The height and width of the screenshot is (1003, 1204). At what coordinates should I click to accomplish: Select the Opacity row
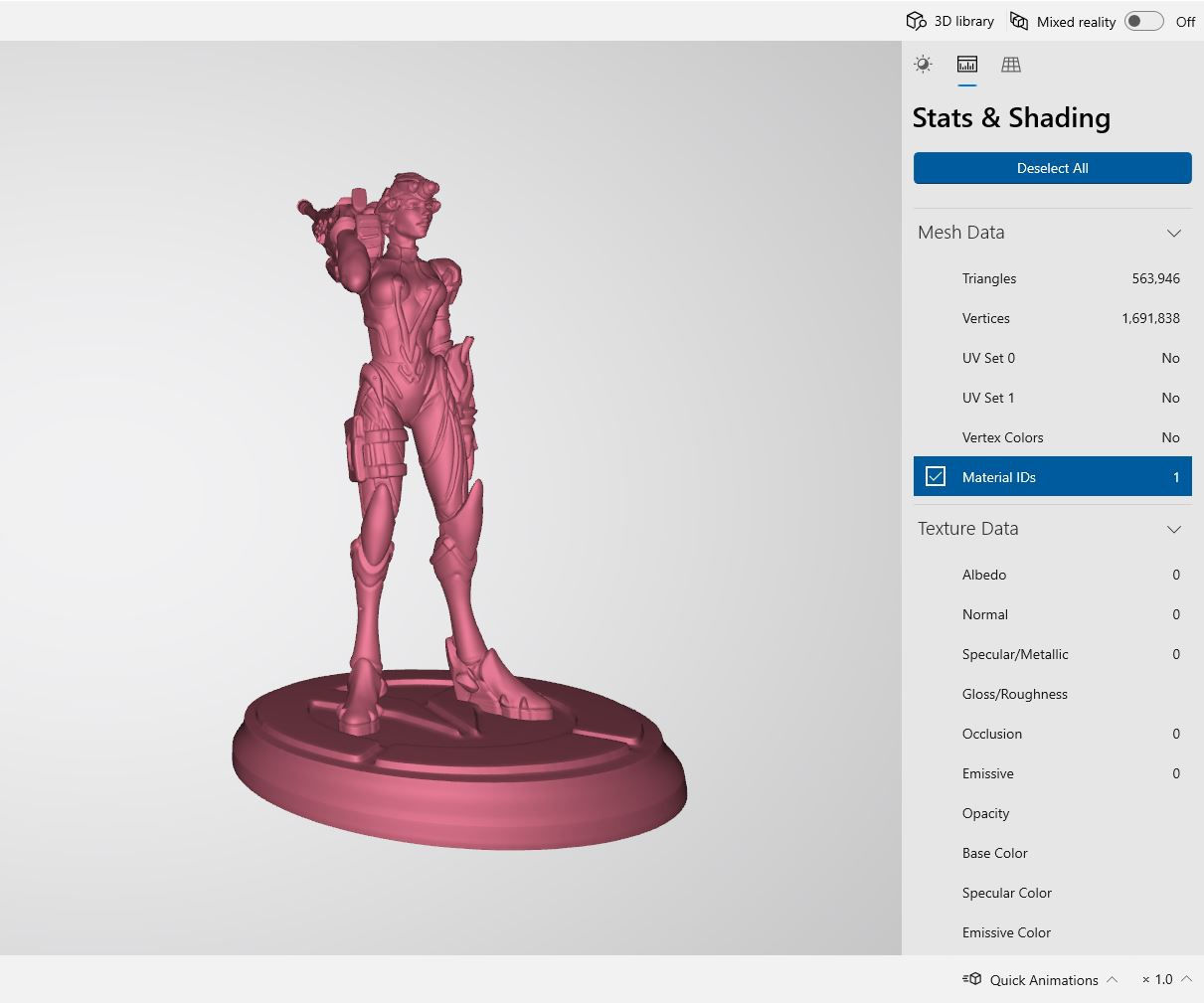click(1052, 813)
